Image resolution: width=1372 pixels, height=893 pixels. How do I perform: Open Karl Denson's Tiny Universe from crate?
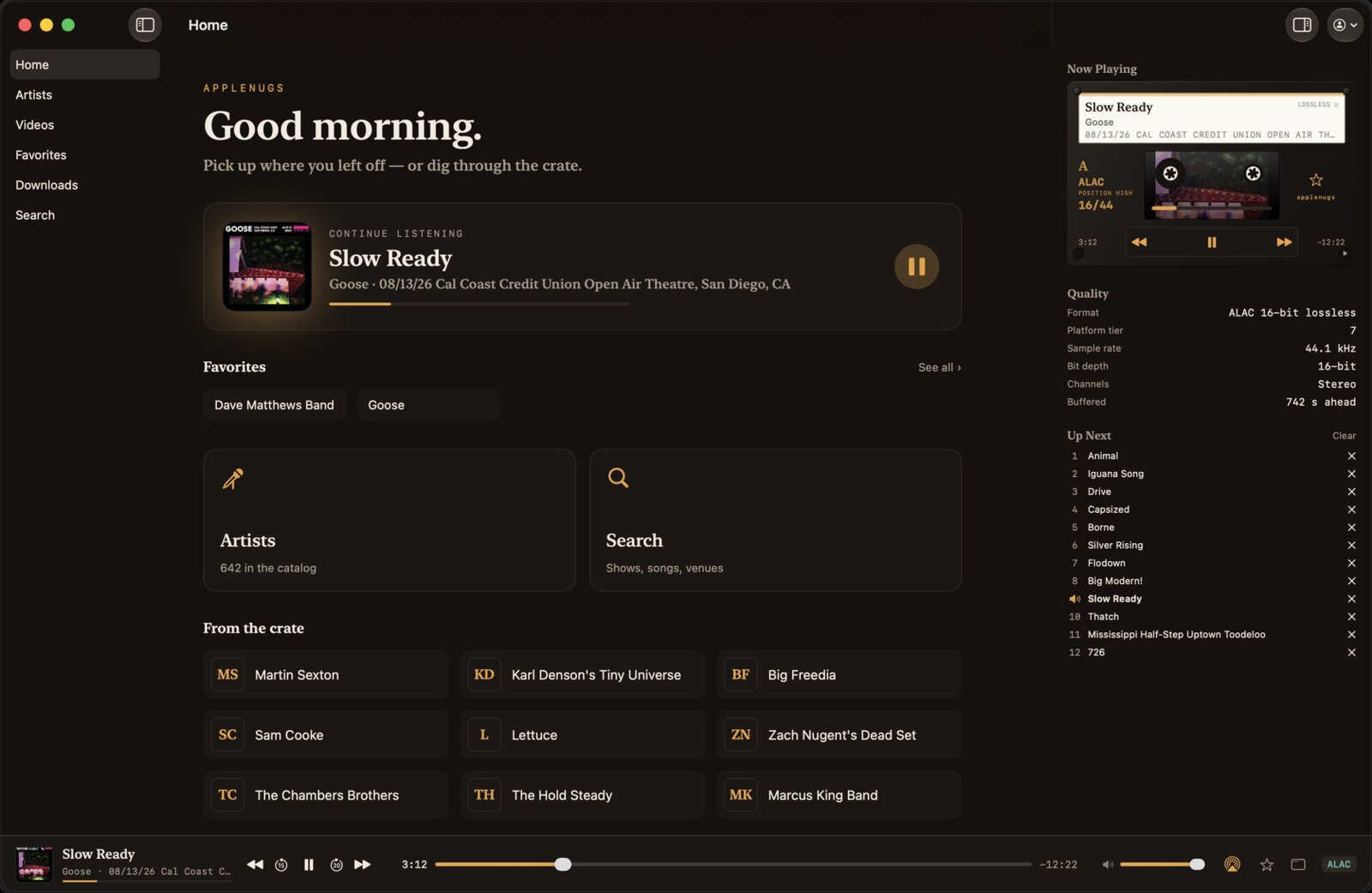click(x=582, y=674)
